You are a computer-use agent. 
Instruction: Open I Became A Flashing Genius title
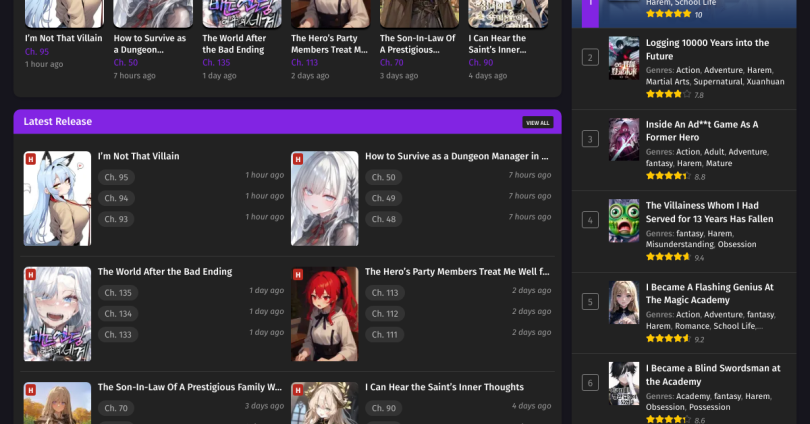pos(710,294)
